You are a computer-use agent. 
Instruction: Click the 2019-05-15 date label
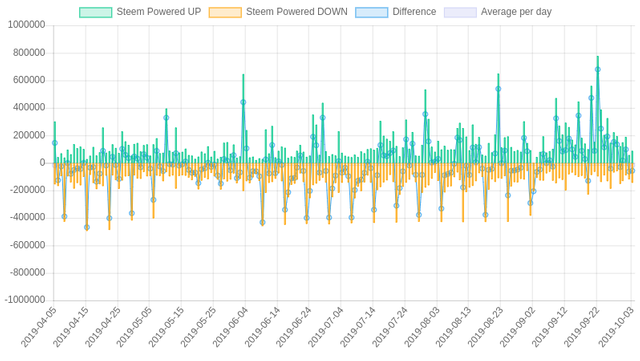click(166, 327)
